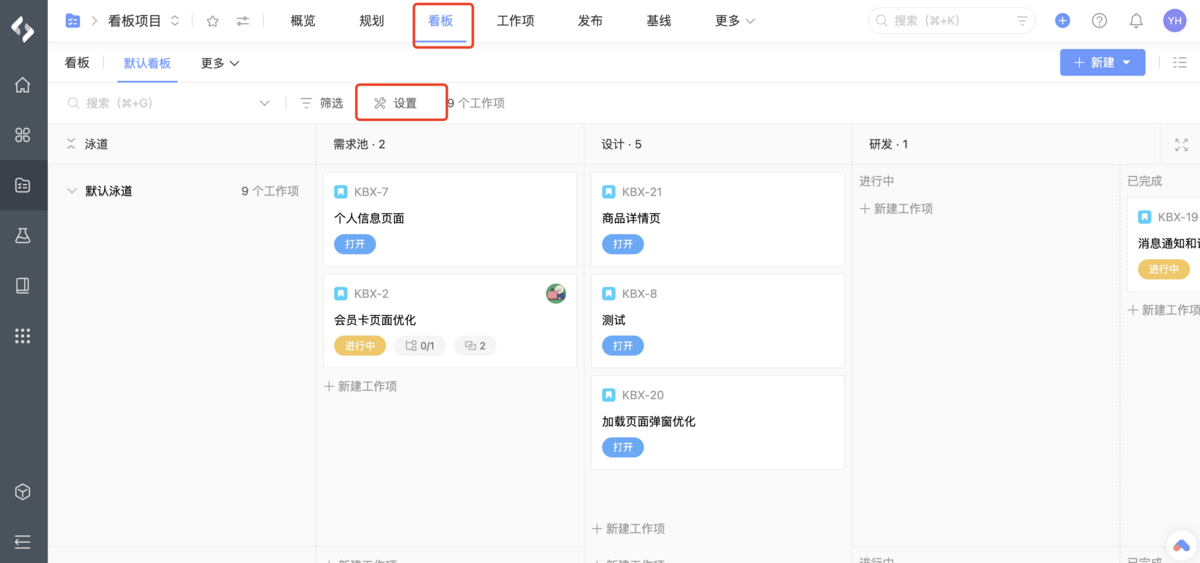Collapse the 默认泳道 swimlane
Viewport: 1200px width, 563px height.
pos(71,191)
